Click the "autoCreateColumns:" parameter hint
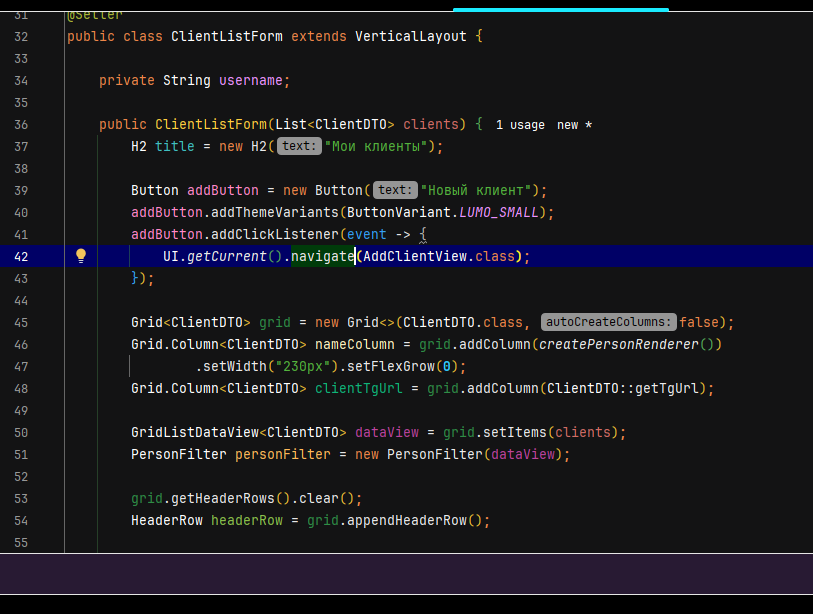This screenshot has width=813, height=614. 608,322
